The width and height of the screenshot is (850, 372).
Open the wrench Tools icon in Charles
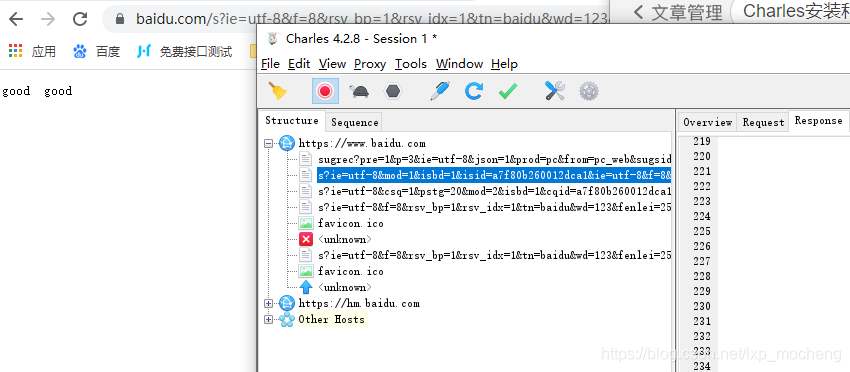(555, 91)
